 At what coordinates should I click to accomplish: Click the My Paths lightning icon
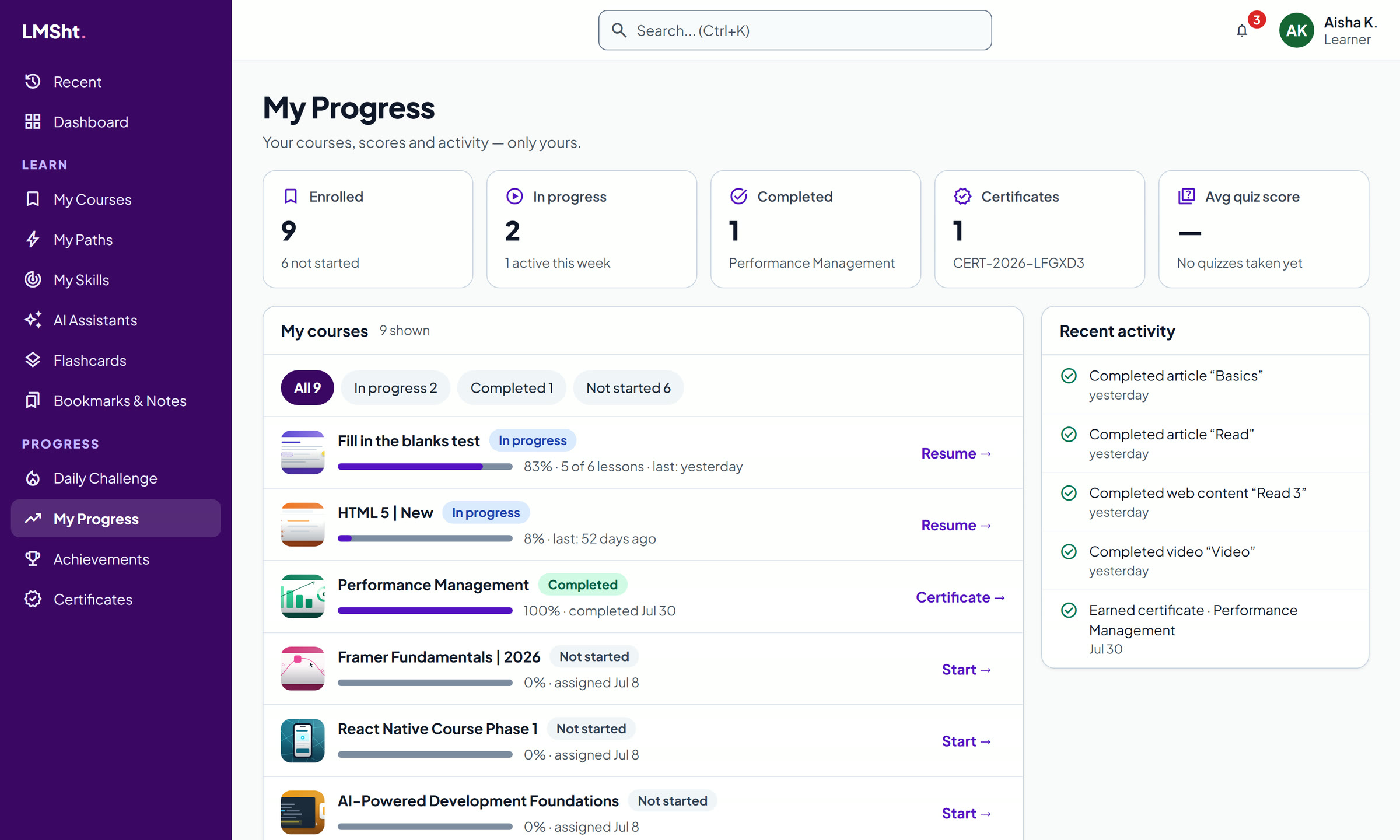tap(33, 240)
